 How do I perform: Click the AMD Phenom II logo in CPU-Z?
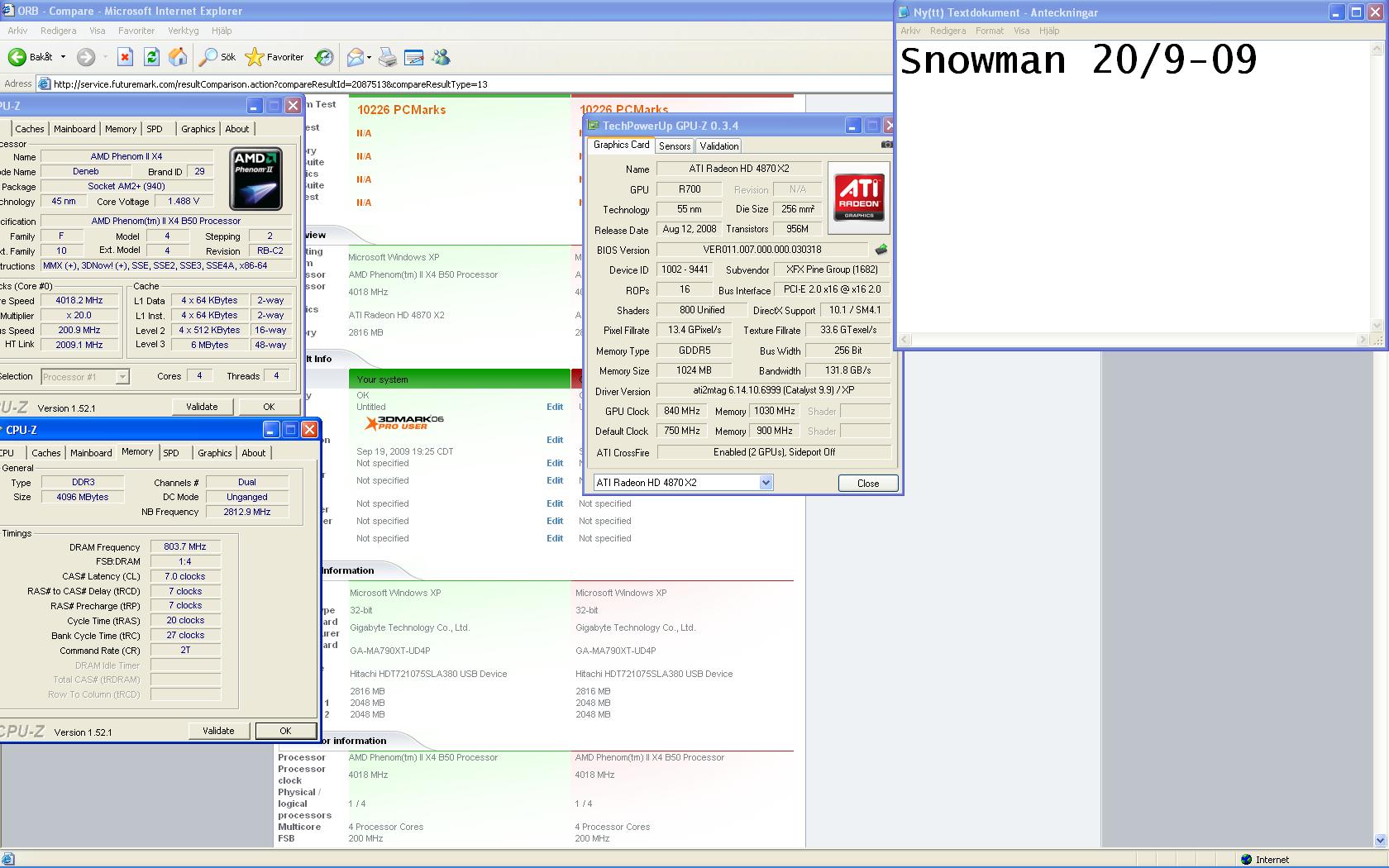point(256,179)
